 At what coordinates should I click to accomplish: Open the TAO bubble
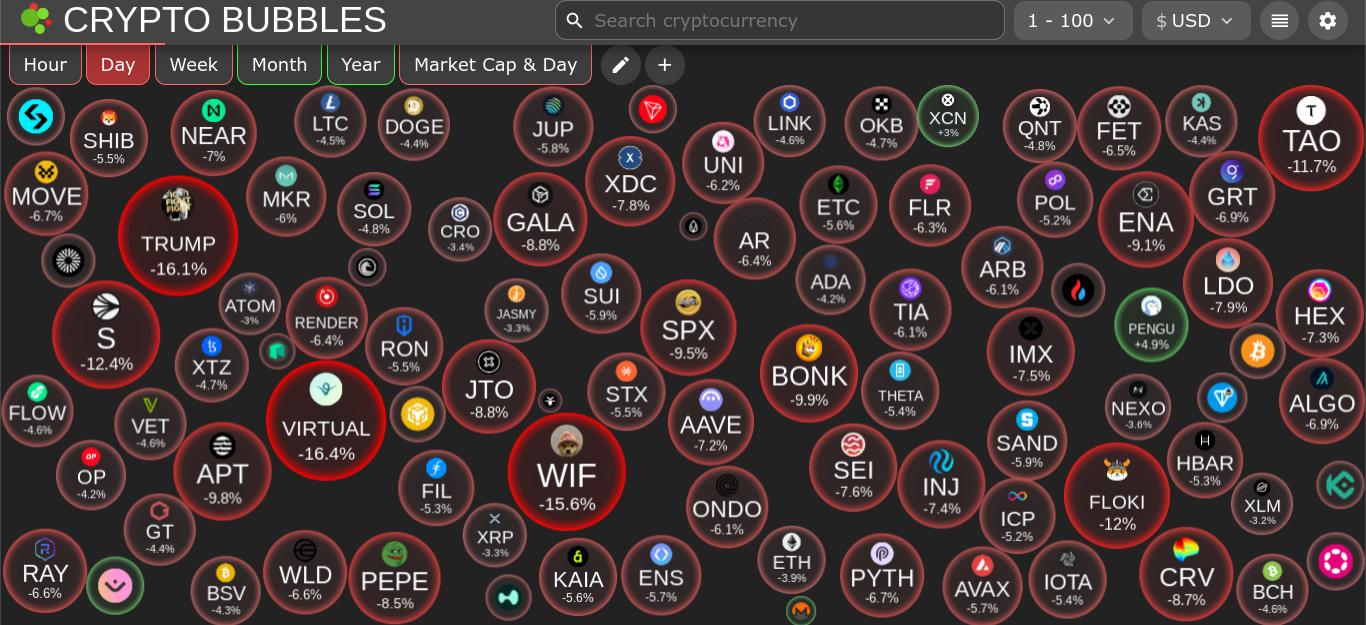point(1311,138)
